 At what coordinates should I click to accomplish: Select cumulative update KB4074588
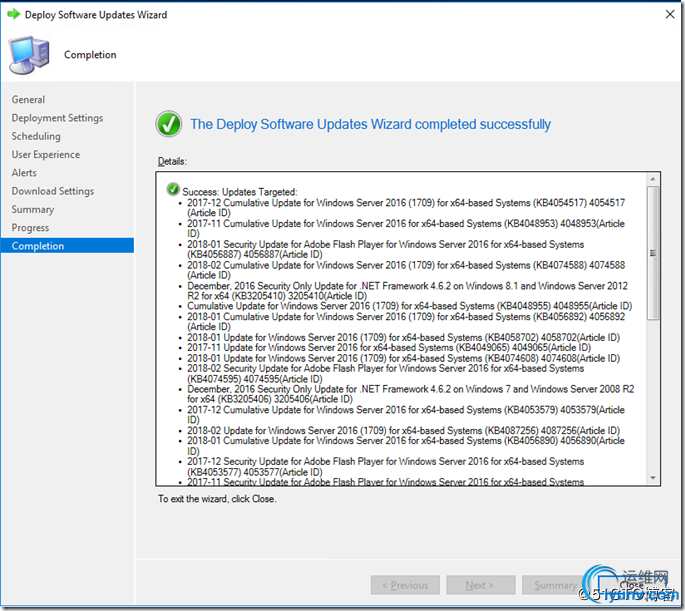(406, 270)
